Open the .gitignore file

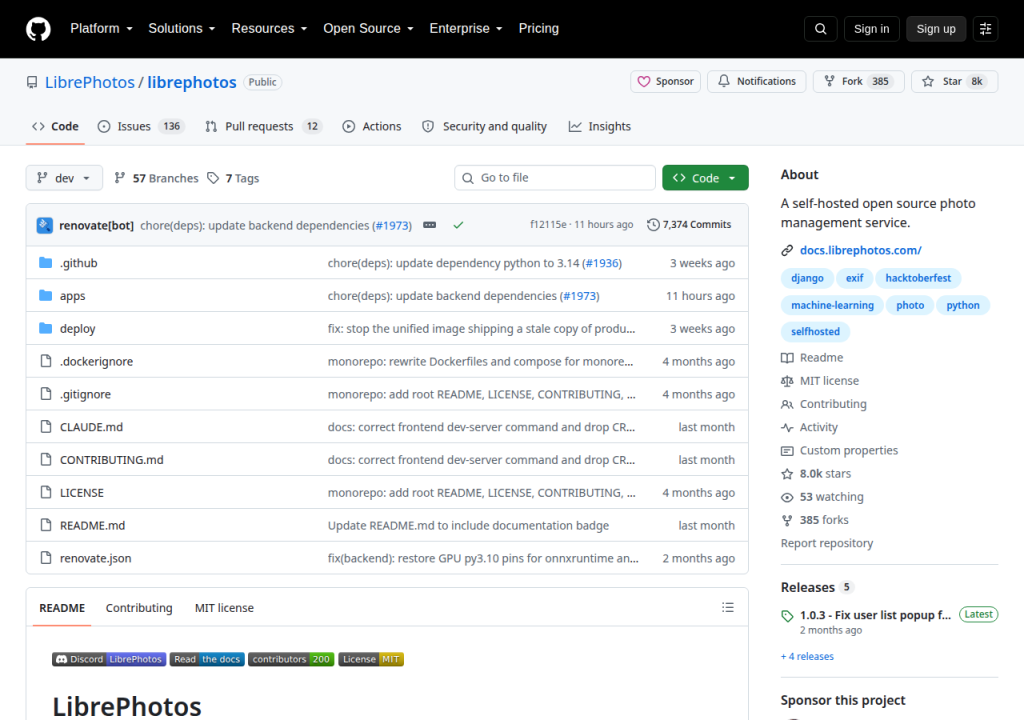point(86,394)
